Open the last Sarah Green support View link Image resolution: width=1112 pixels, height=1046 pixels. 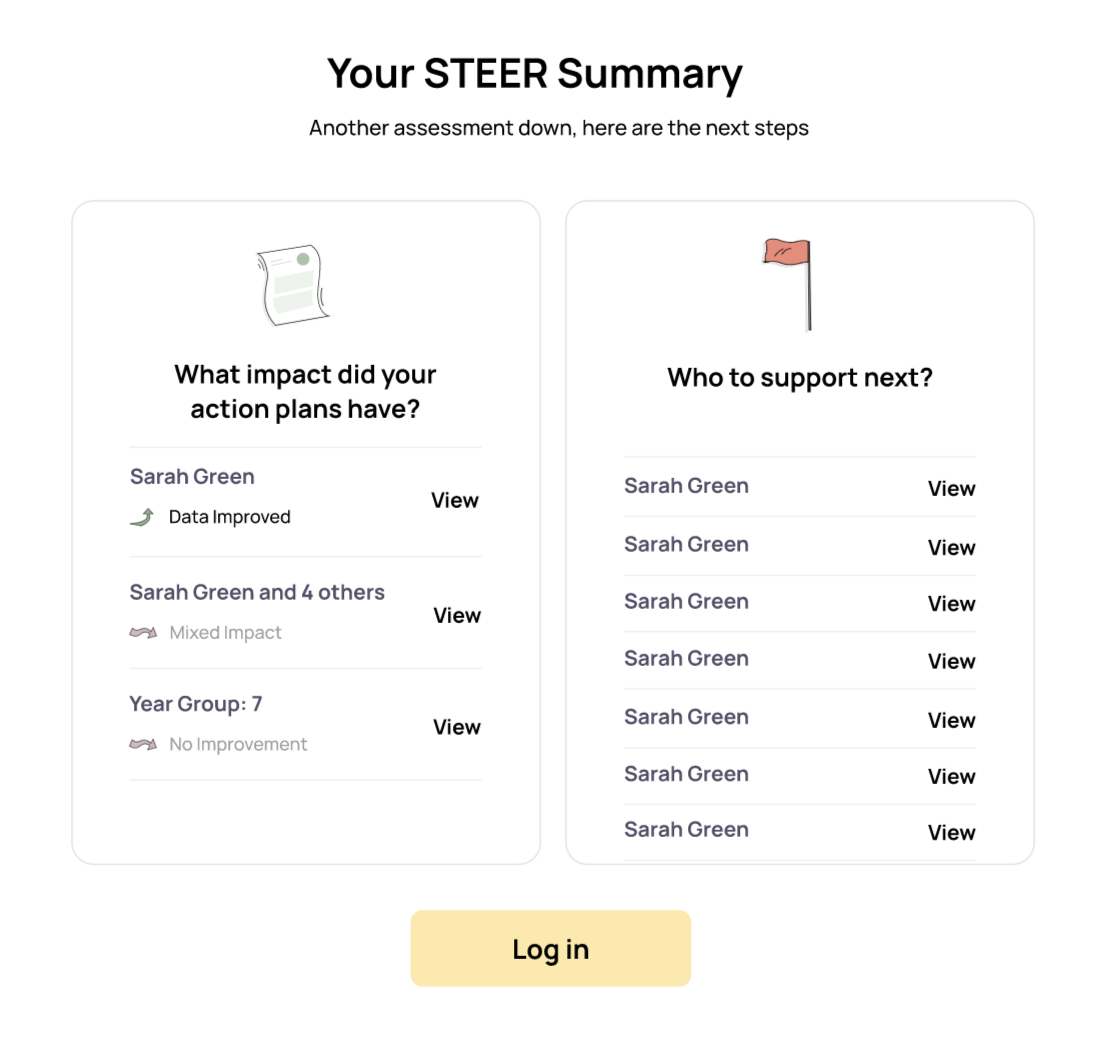(x=952, y=833)
